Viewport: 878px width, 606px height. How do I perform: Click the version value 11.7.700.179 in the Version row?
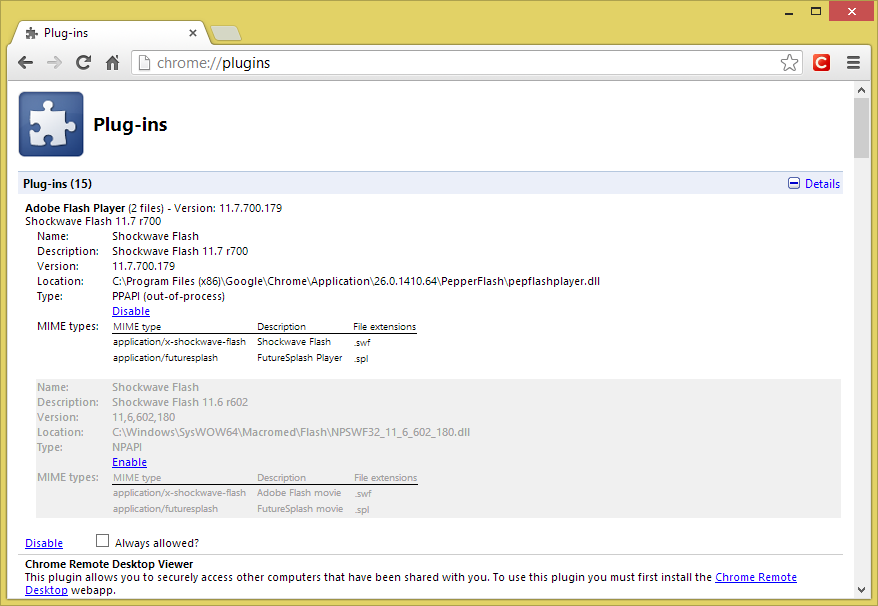(144, 266)
